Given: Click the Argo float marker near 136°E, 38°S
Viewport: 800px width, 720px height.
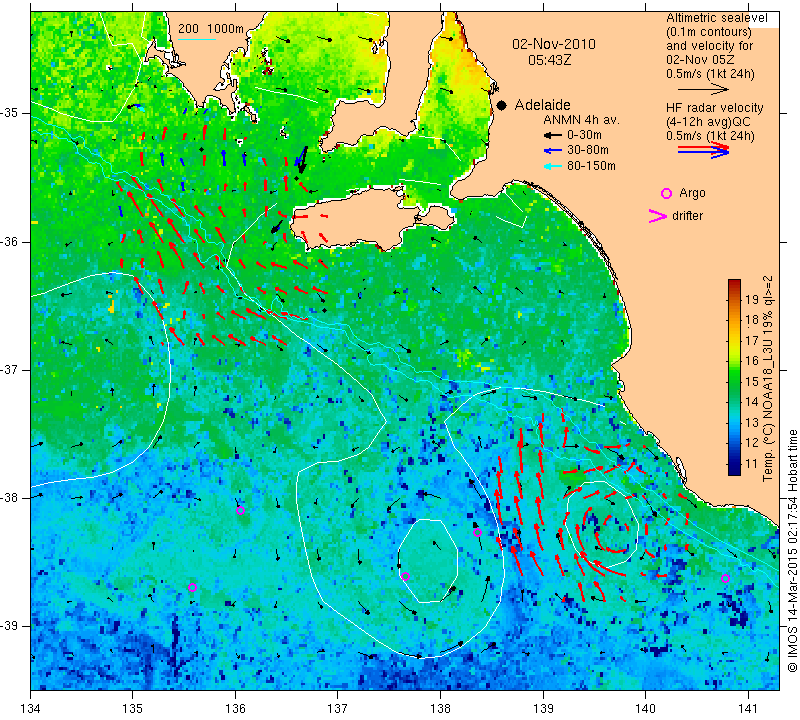Looking at the screenshot, I should (x=240, y=510).
